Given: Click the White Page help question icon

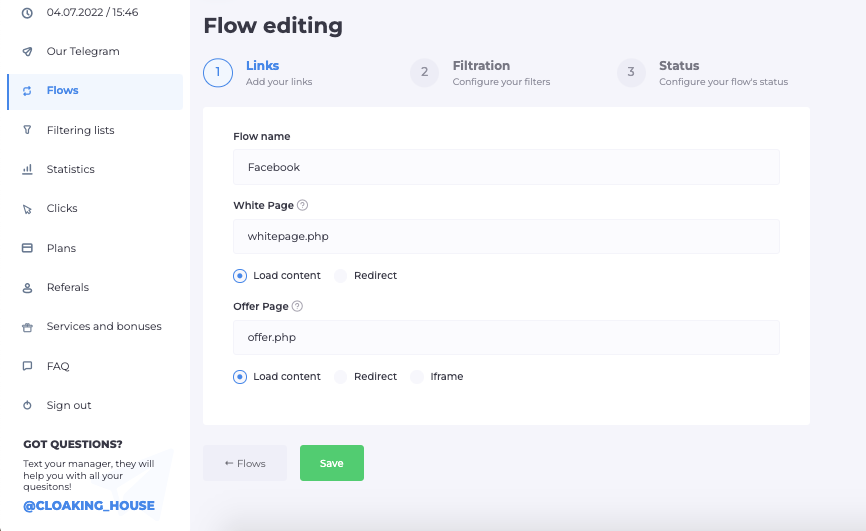Looking at the screenshot, I should 302,206.
